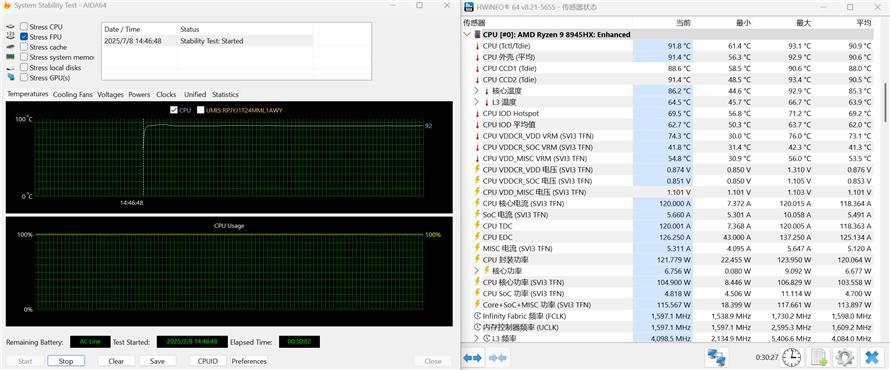The height and width of the screenshot is (370, 890).
Task: Stop the stability test
Action: pyautogui.click(x=66, y=361)
